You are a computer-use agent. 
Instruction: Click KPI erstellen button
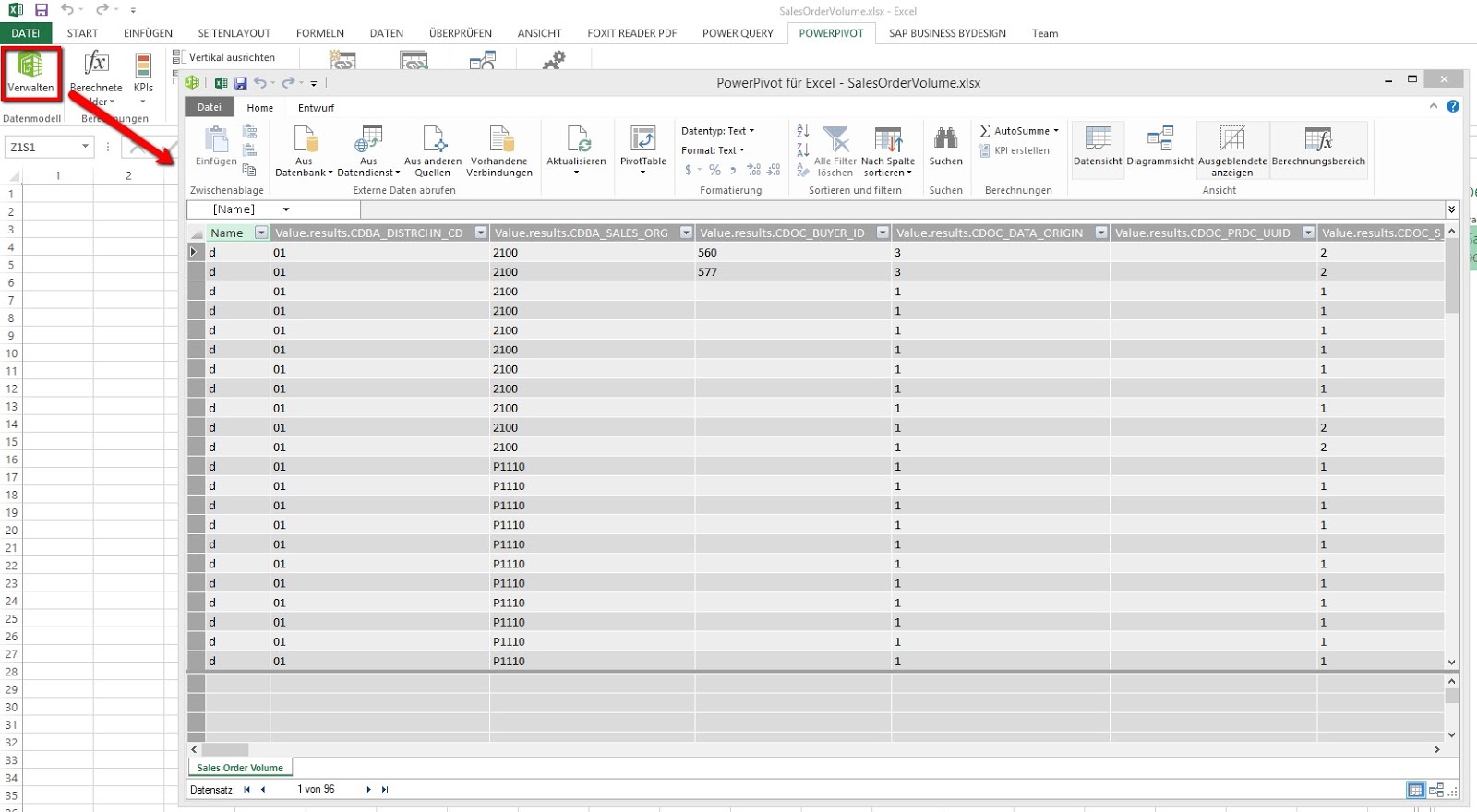point(1015,150)
